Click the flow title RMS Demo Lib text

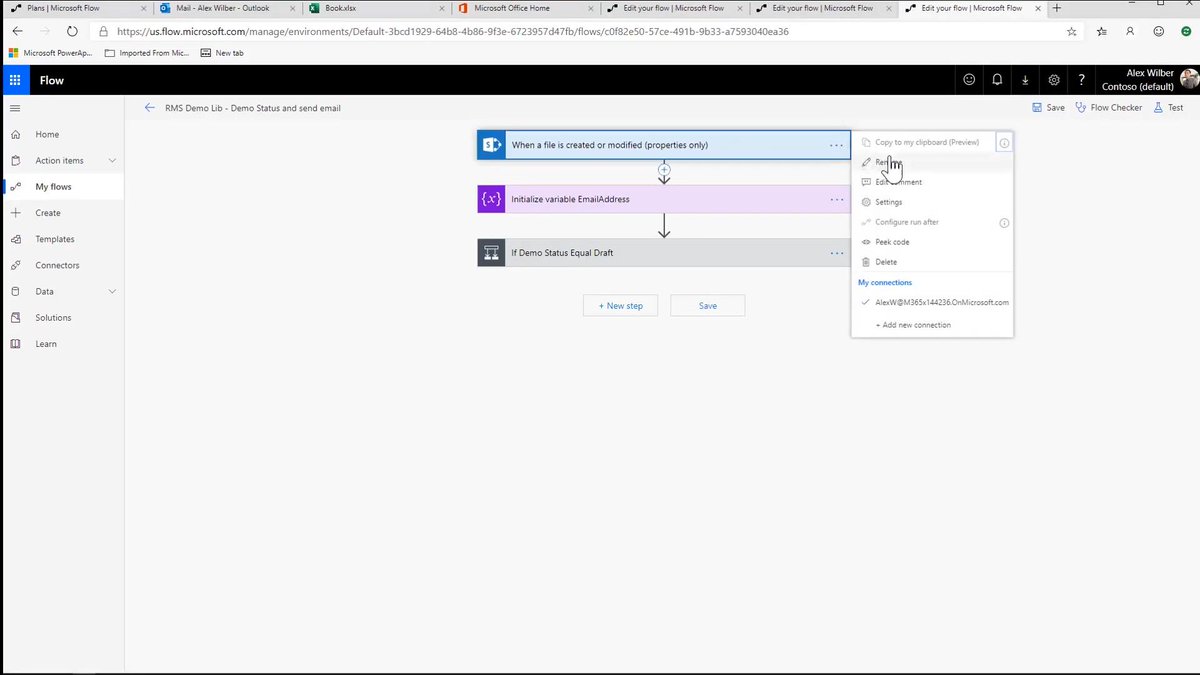point(253,108)
